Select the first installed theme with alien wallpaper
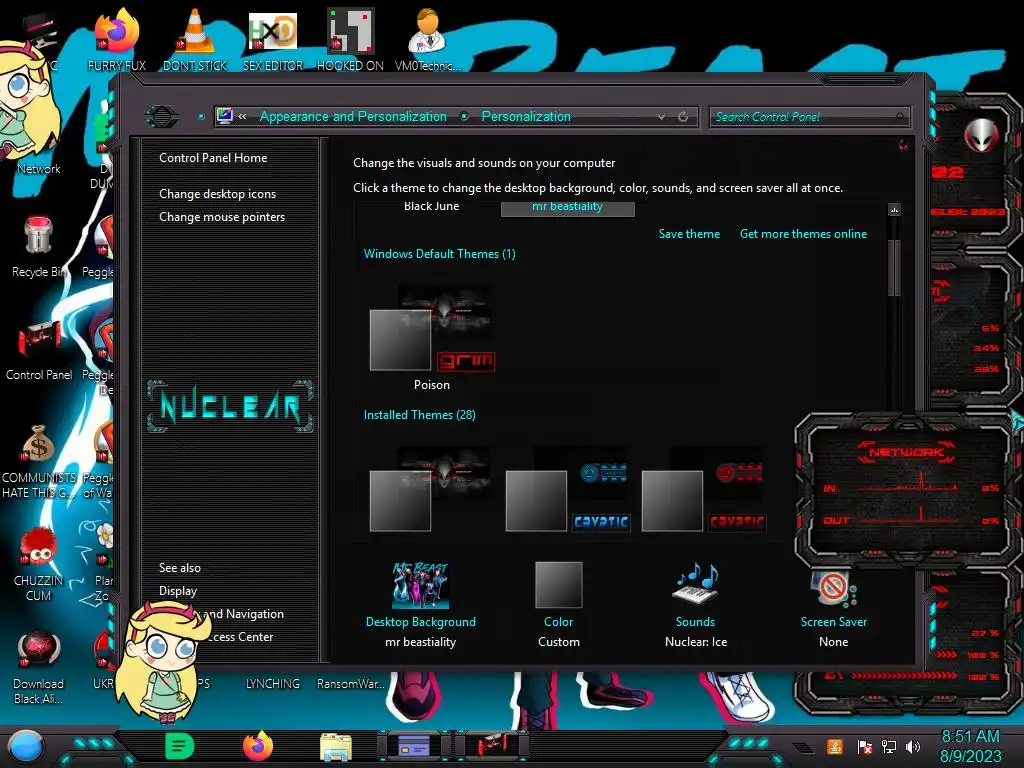The width and height of the screenshot is (1024, 768). (x=432, y=488)
